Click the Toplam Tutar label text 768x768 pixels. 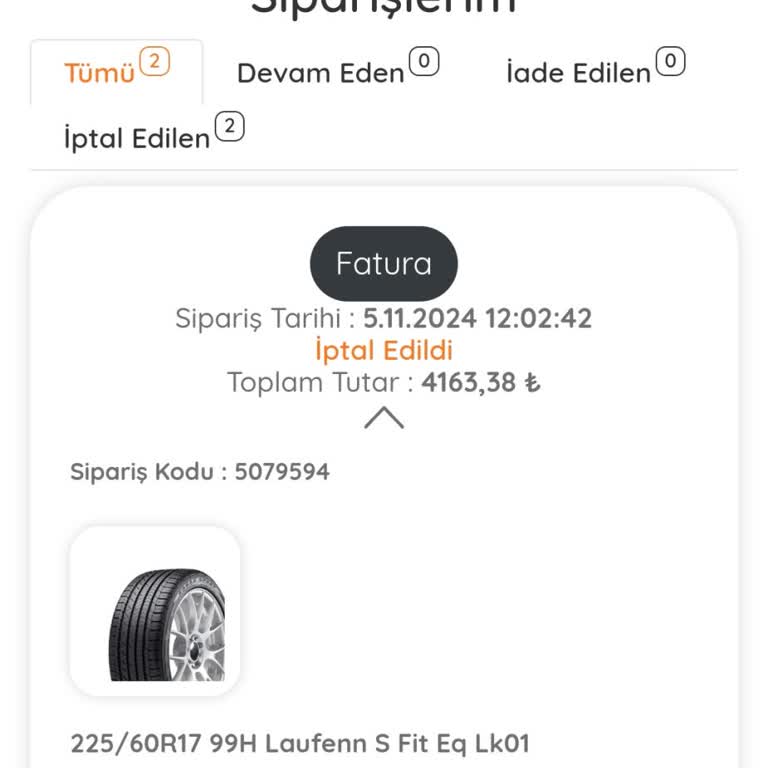(319, 382)
